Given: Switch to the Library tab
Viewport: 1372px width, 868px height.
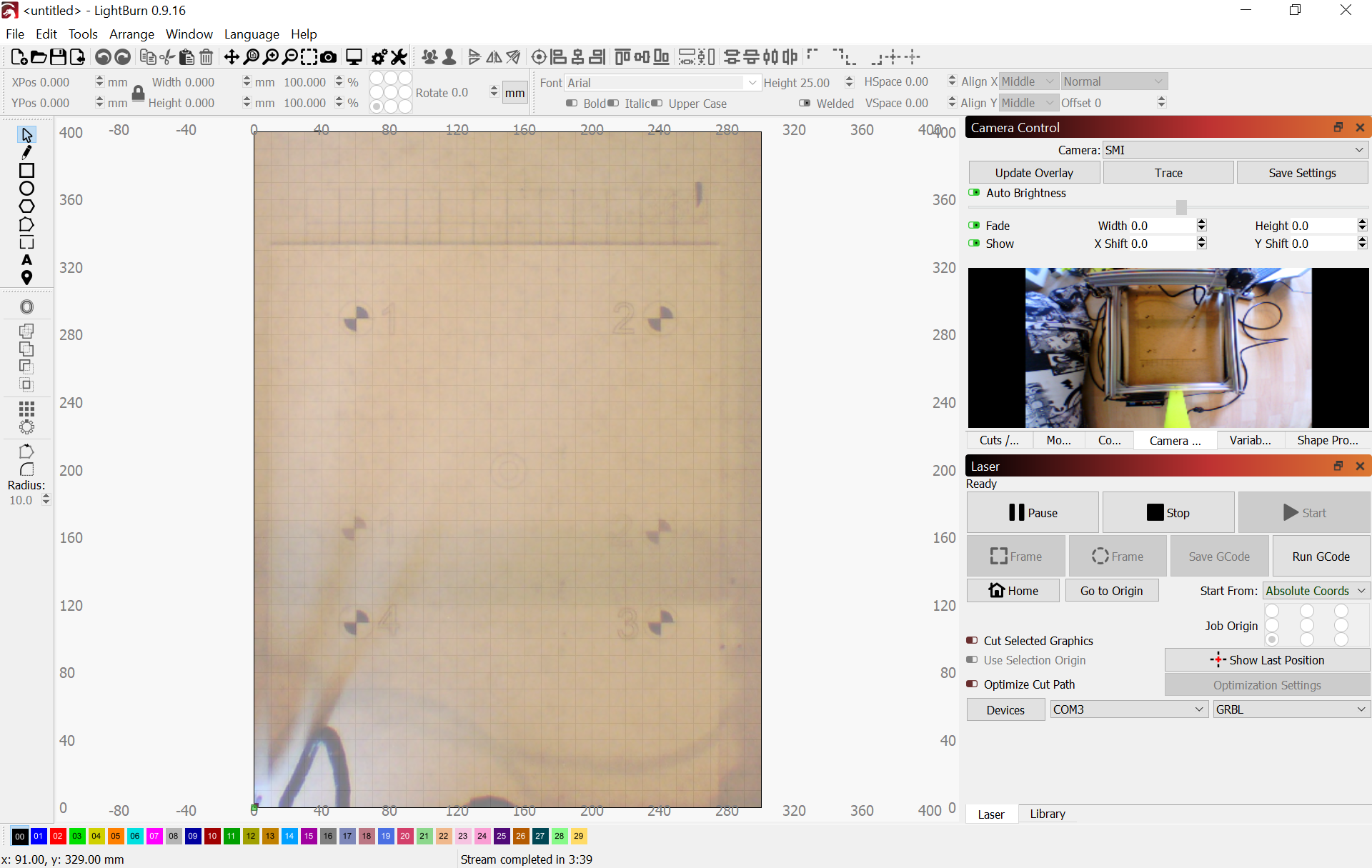Looking at the screenshot, I should [1046, 813].
